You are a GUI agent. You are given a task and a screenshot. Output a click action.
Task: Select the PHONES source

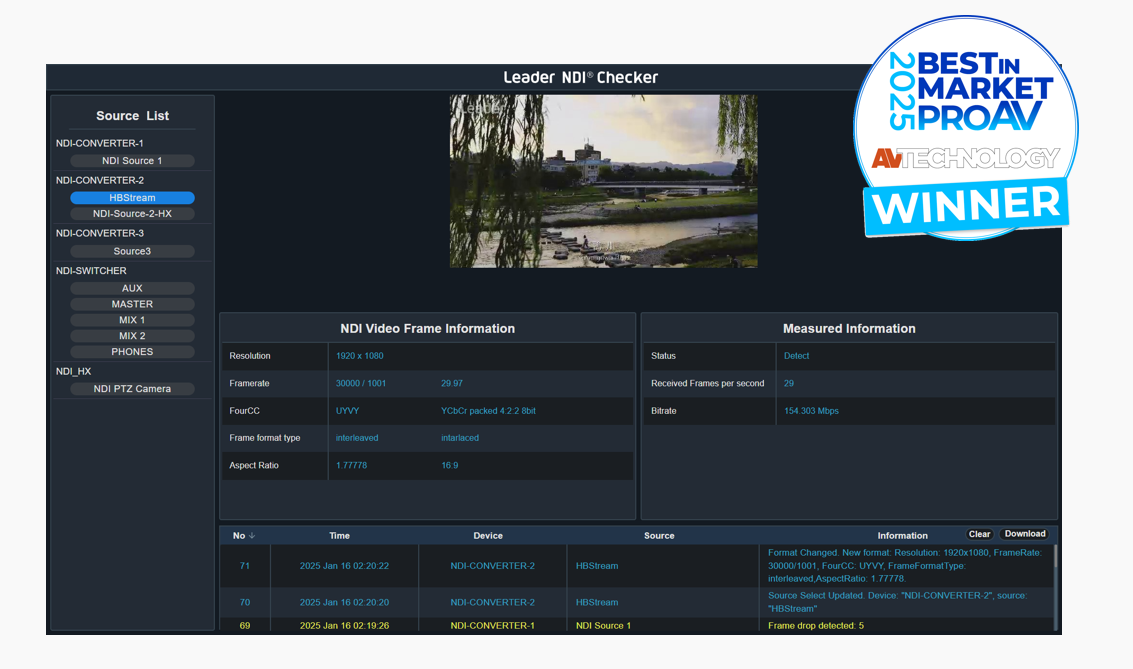(x=132, y=352)
